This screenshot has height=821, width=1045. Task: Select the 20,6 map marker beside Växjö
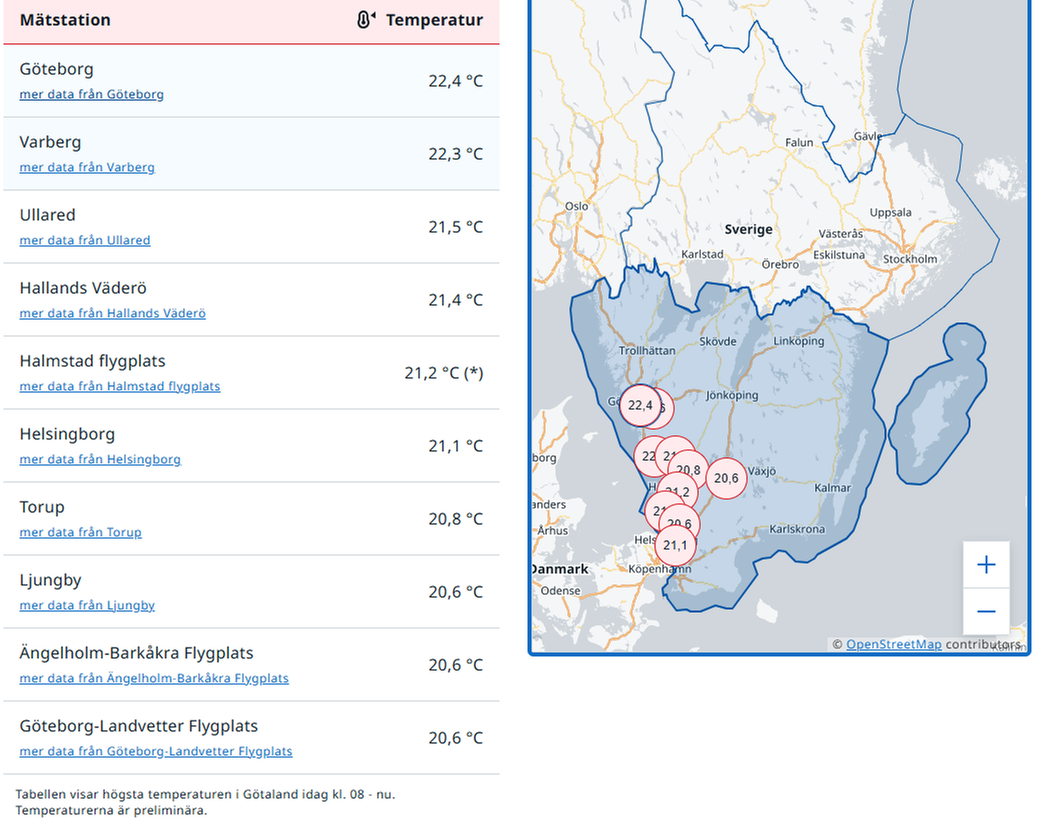(x=726, y=478)
